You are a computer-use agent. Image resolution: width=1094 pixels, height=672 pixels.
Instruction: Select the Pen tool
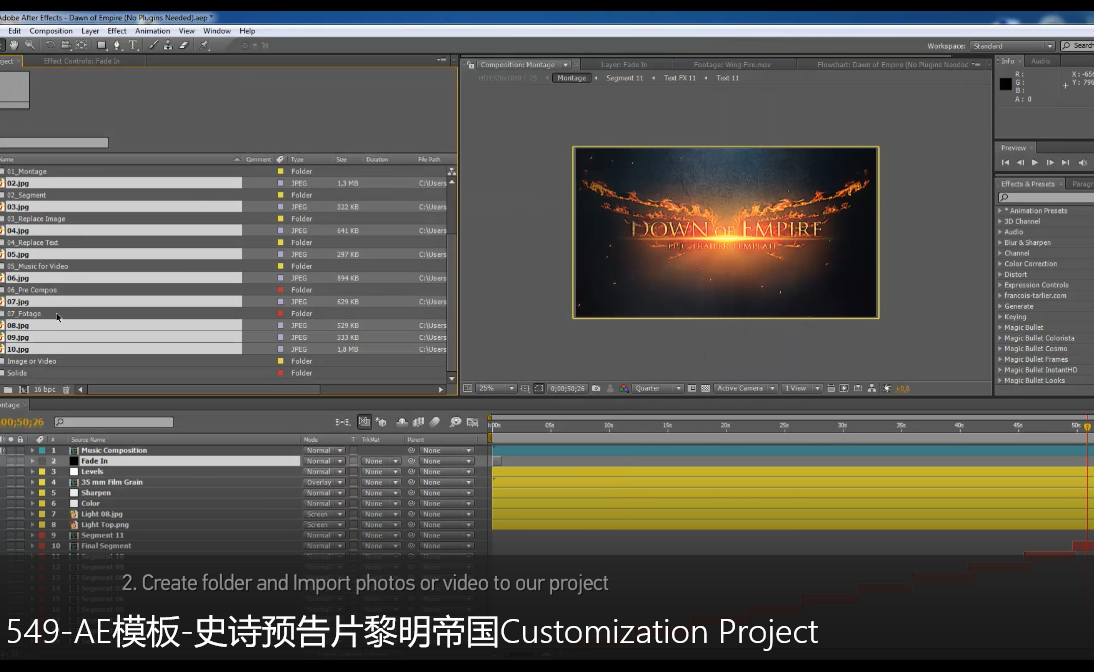(117, 45)
